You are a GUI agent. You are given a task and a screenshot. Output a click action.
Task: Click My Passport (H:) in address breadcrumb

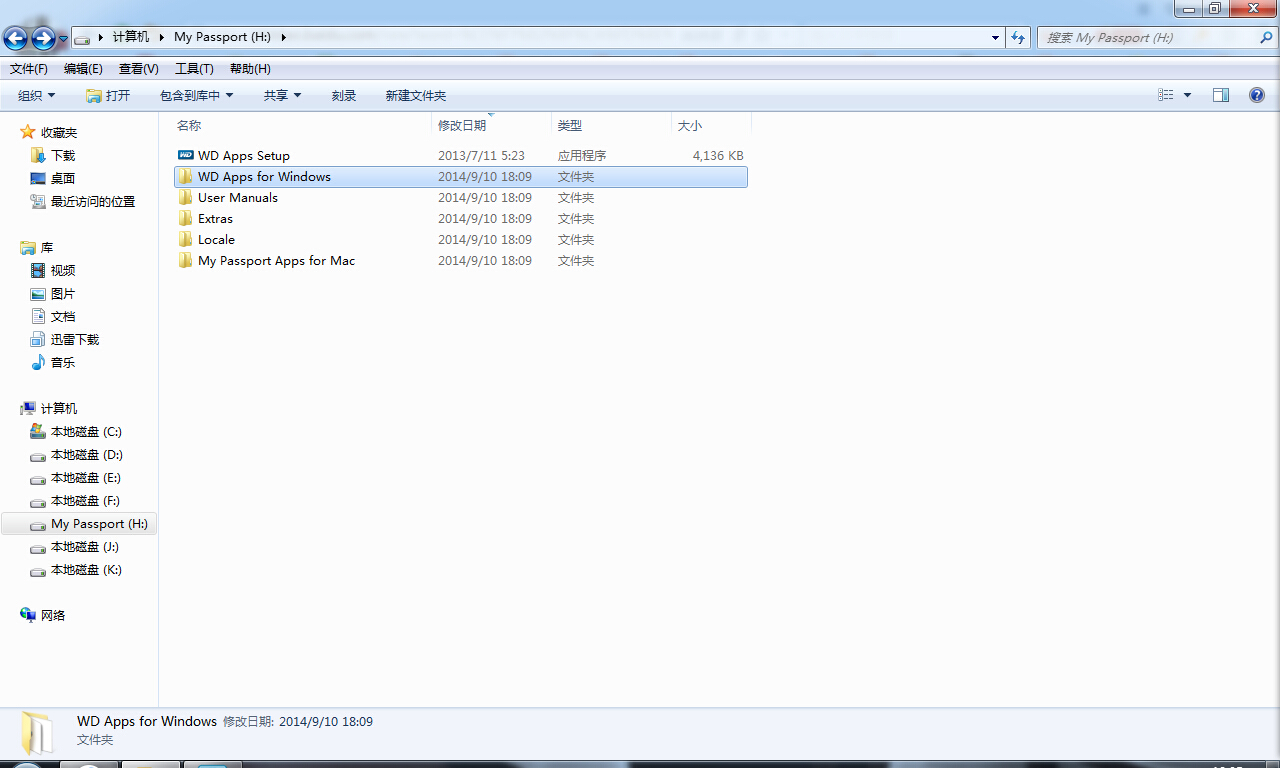click(x=222, y=37)
